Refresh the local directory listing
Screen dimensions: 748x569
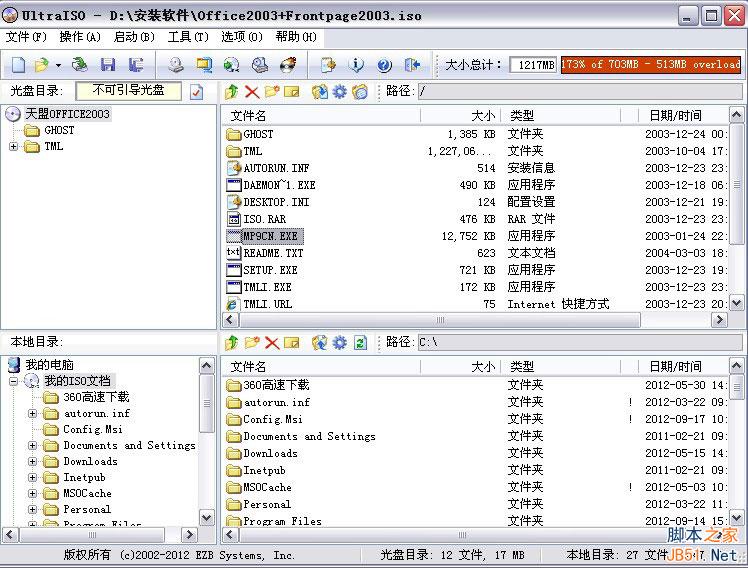pyautogui.click(x=360, y=342)
